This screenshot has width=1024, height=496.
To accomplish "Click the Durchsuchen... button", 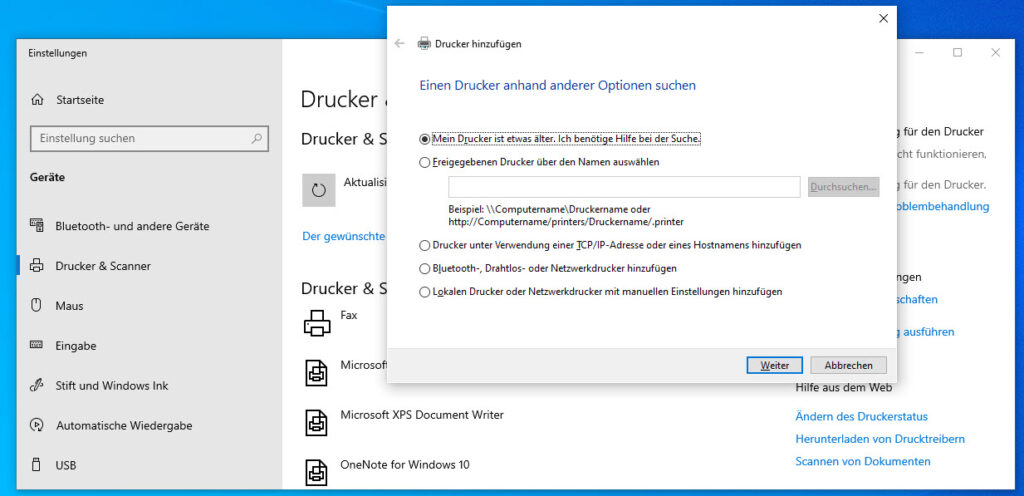I will (x=843, y=187).
